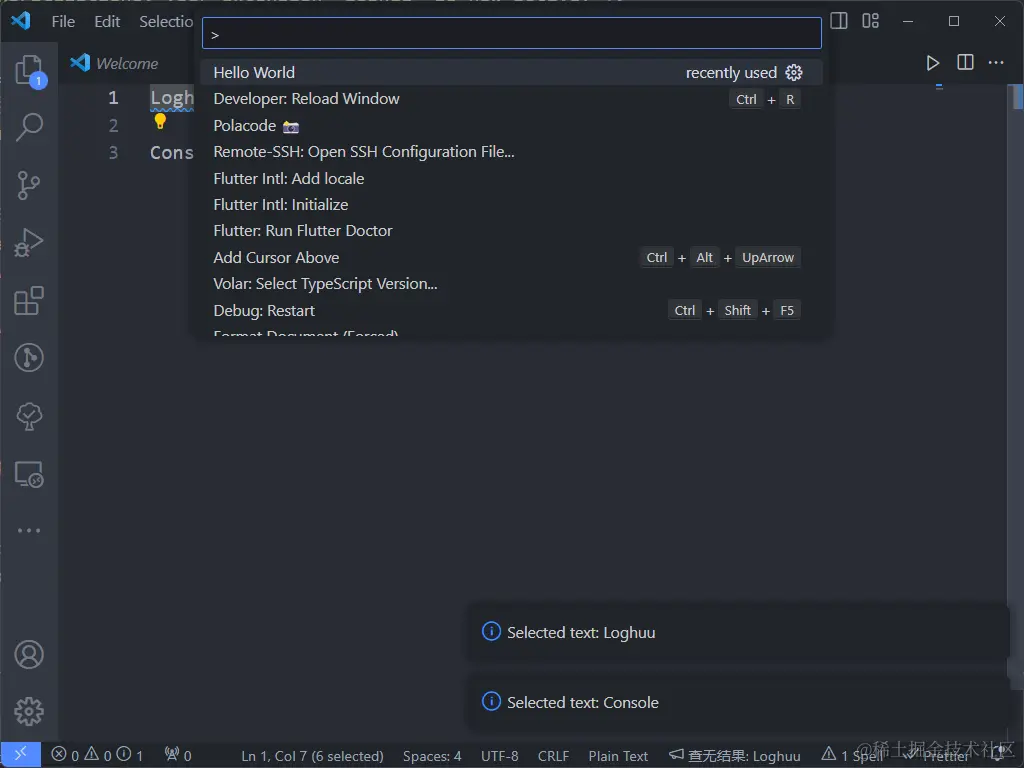The image size is (1024, 768).
Task: Choose Remote-SSH: Open SSH Configuration File
Action: pos(511,152)
